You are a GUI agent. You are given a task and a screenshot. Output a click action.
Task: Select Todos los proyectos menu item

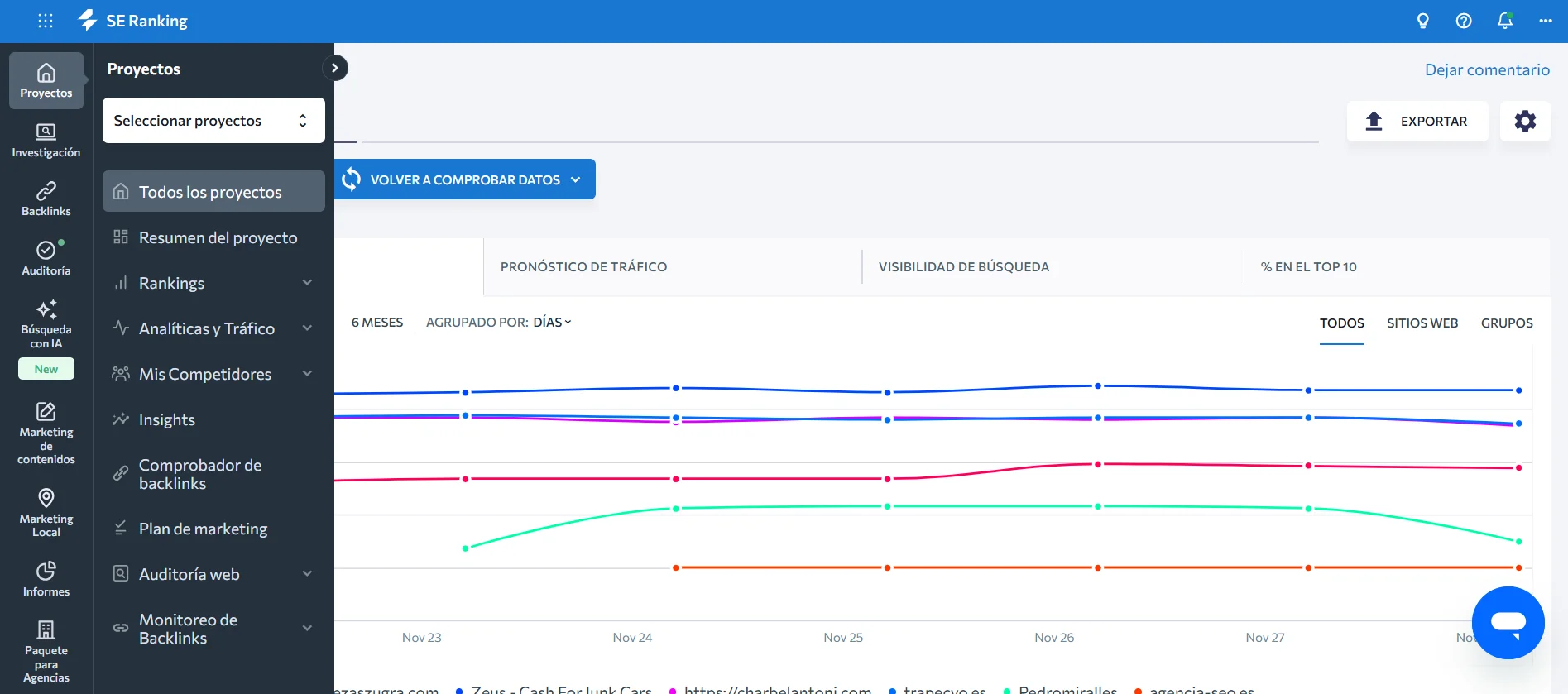(x=213, y=192)
